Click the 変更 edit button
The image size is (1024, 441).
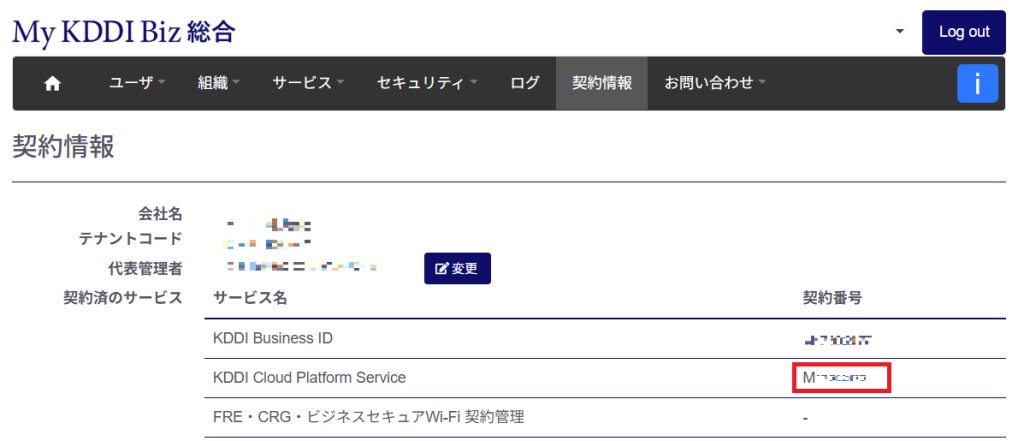[457, 269]
